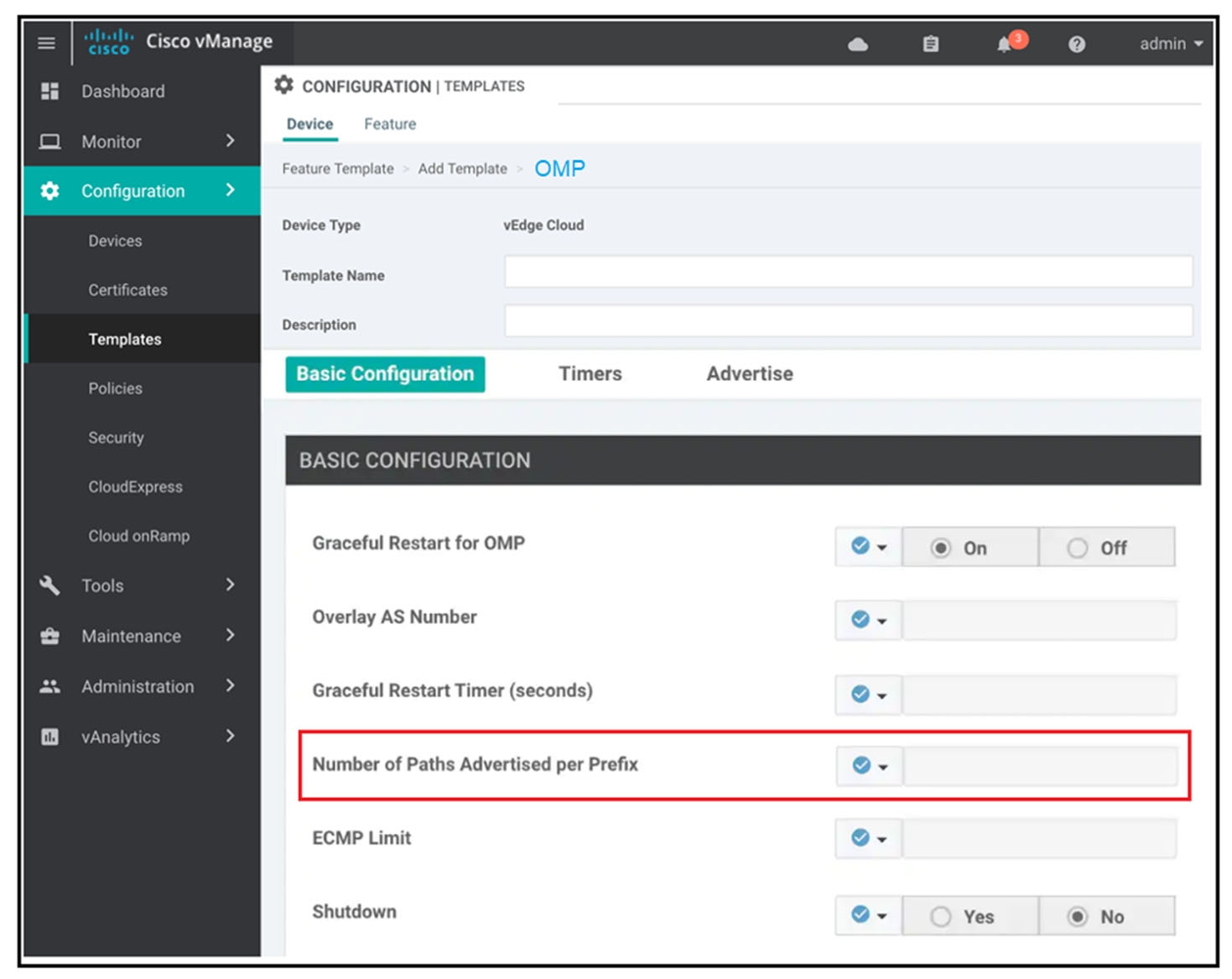The width and height of the screenshot is (1232, 979).
Task: Open scope dropdown for Graceful Restart Timer
Action: pyautogui.click(x=868, y=695)
